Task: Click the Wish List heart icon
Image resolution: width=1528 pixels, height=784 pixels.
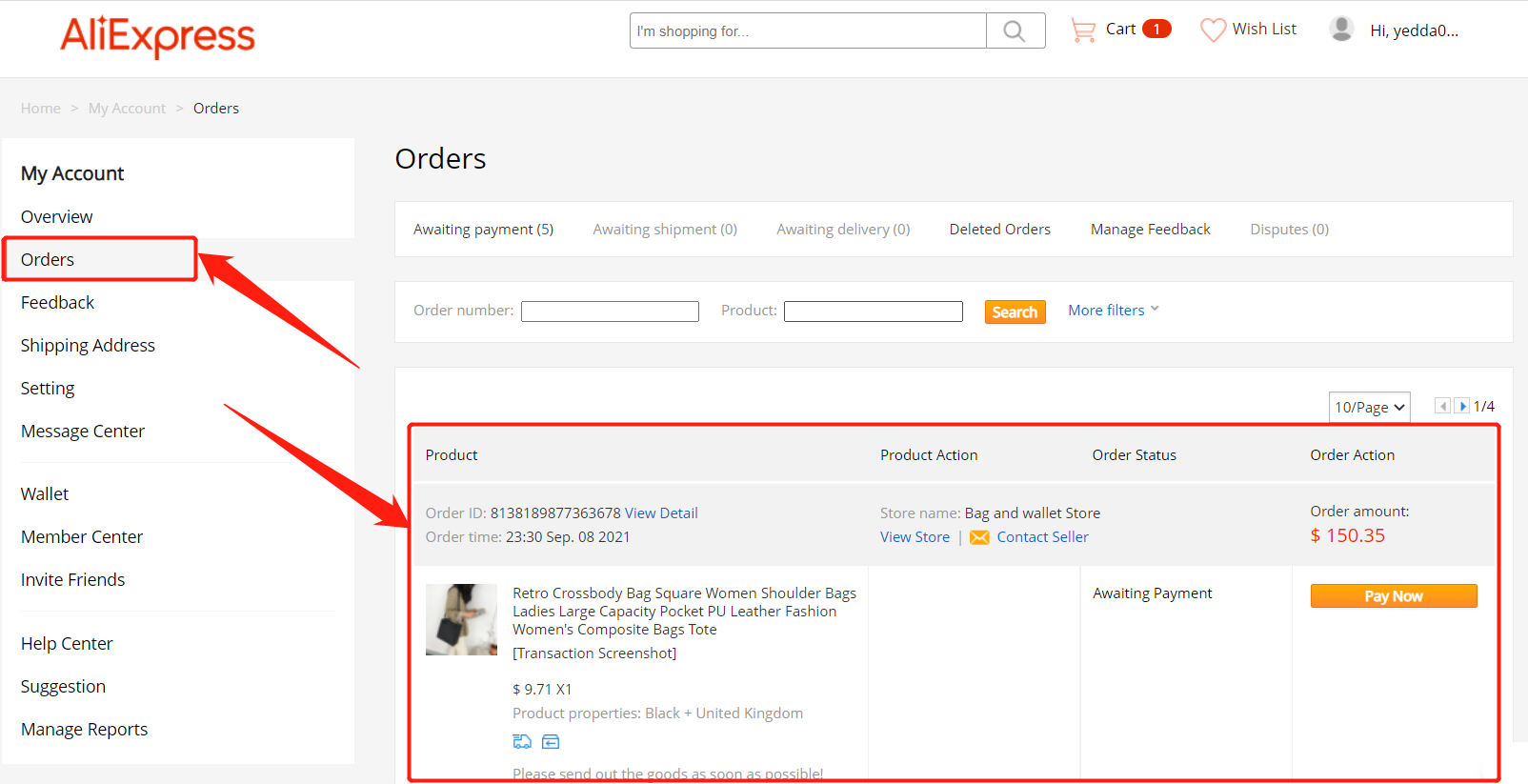Action: 1213,30
